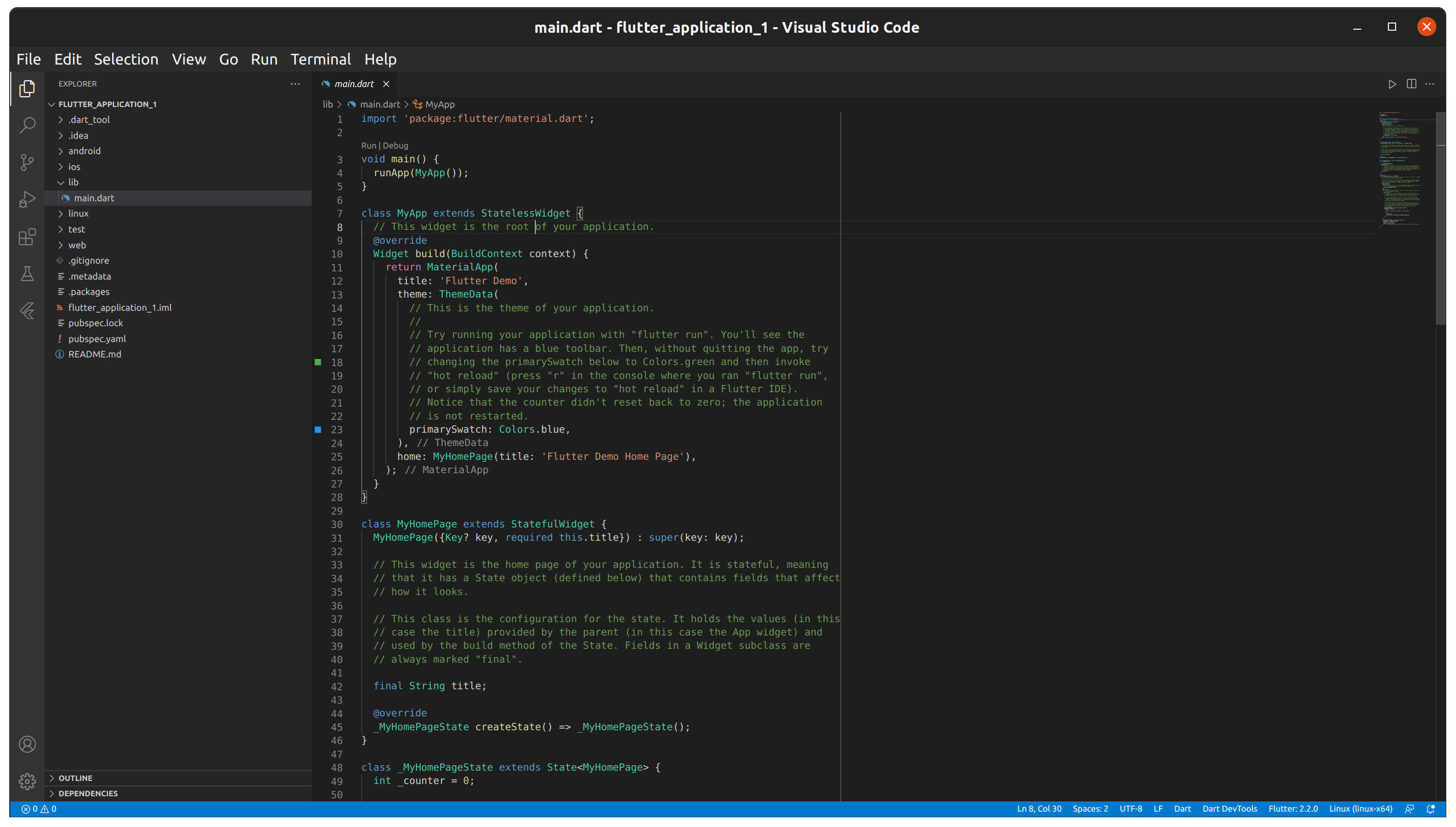Select the main.dart editor tab
Image resolution: width=1456 pixels, height=827 pixels.
pos(354,83)
